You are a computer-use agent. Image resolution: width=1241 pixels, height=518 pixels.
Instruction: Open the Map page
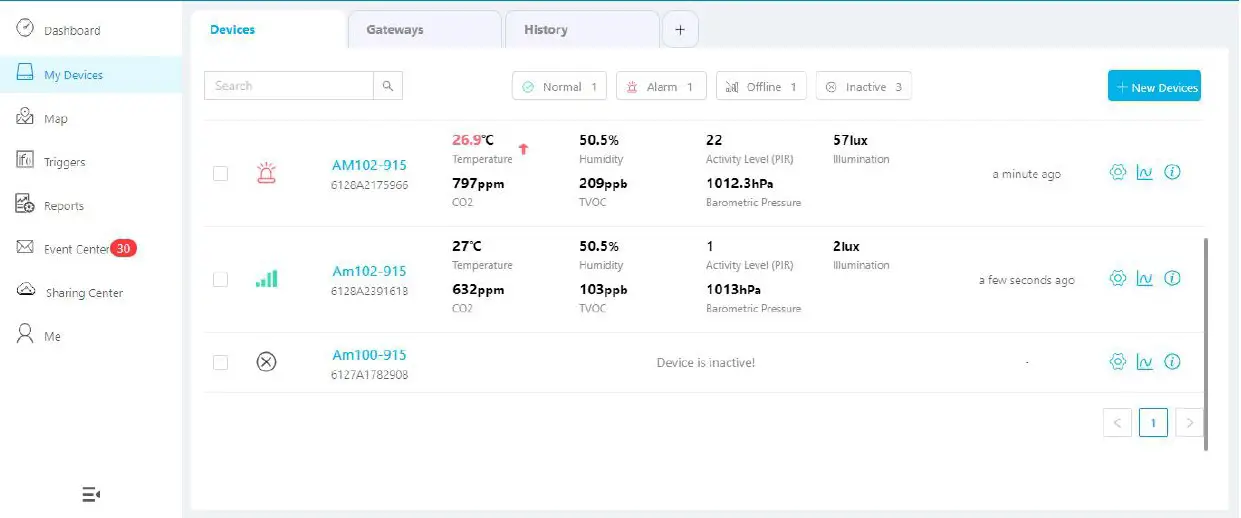pyautogui.click(x=56, y=118)
